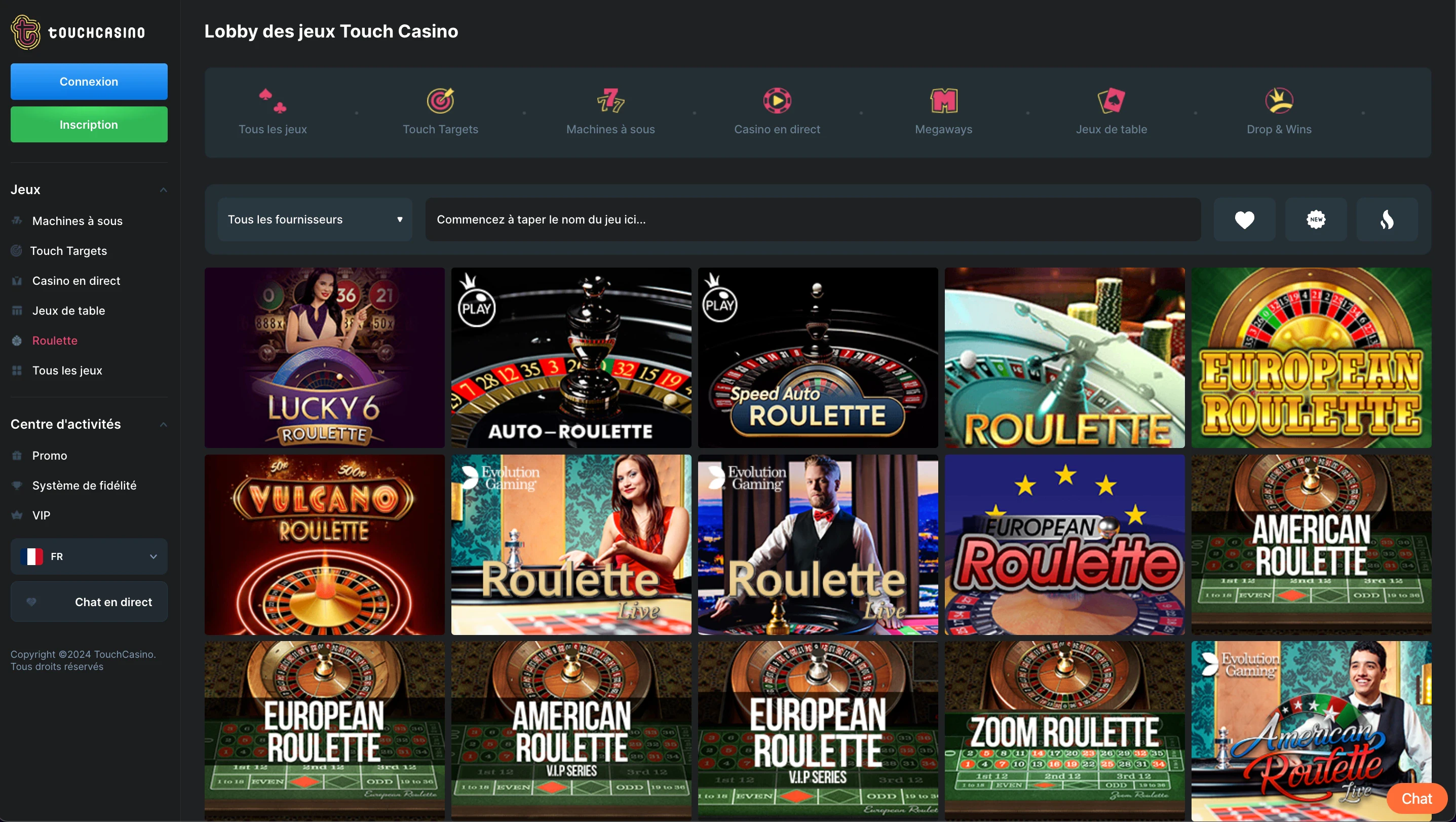
Task: Open the FR language dropdown
Action: [x=89, y=556]
